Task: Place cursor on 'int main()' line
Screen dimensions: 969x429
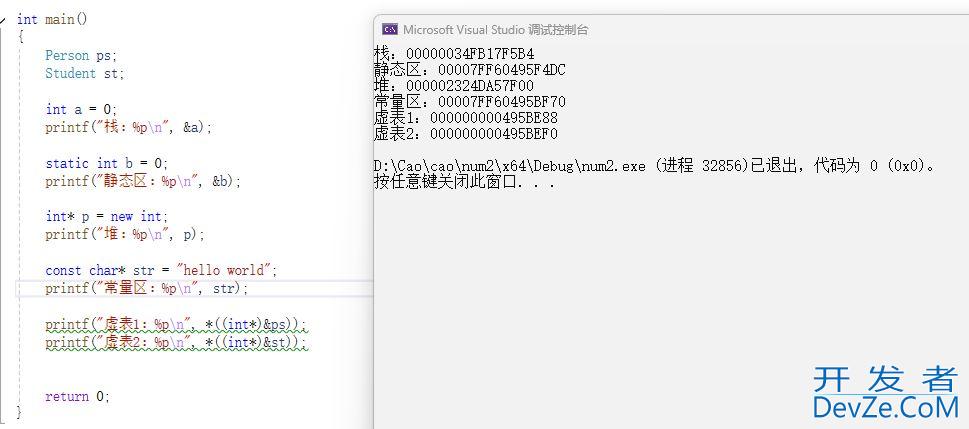Action: (53, 19)
